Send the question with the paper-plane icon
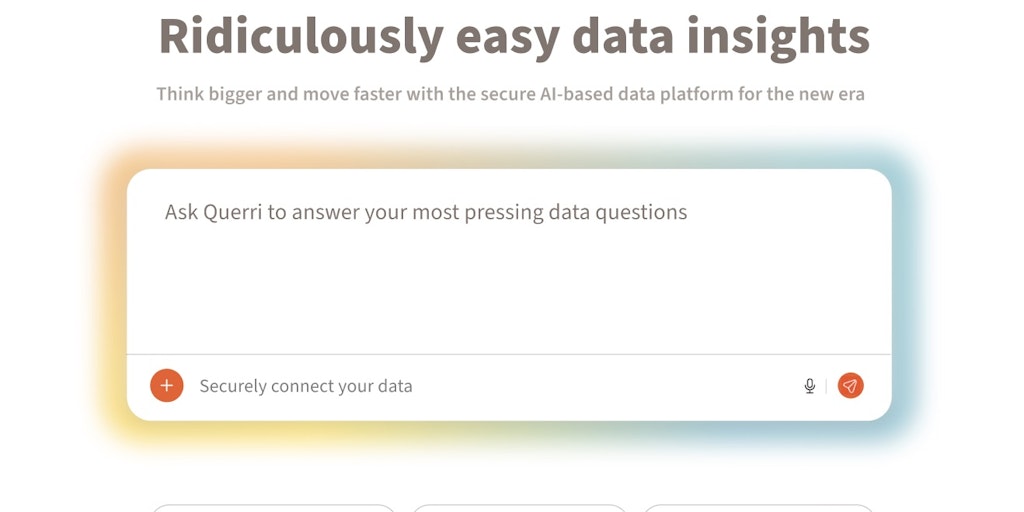This screenshot has height=512, width=1024. click(850, 386)
